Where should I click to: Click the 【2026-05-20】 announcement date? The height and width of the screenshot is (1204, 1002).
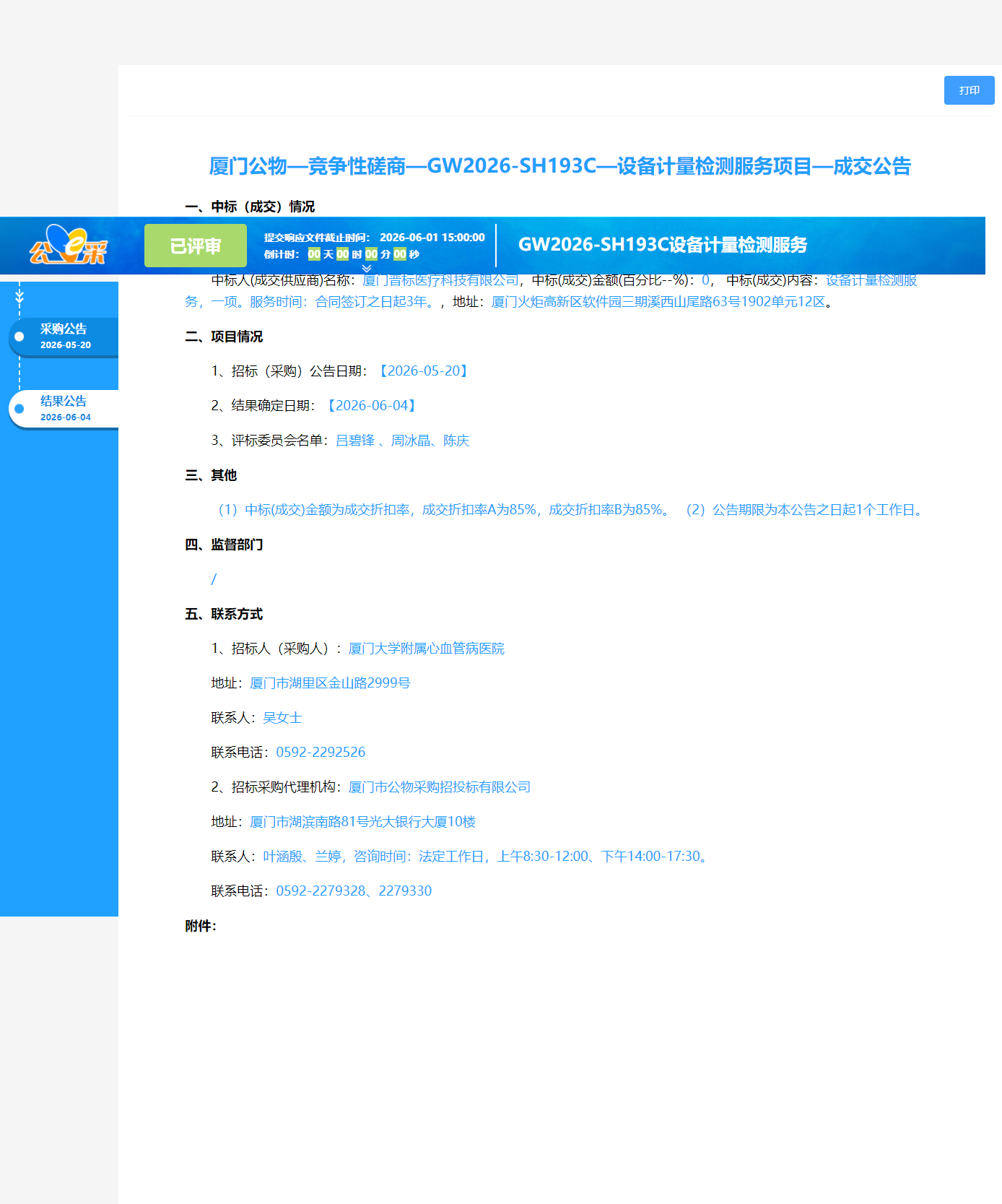coord(424,371)
